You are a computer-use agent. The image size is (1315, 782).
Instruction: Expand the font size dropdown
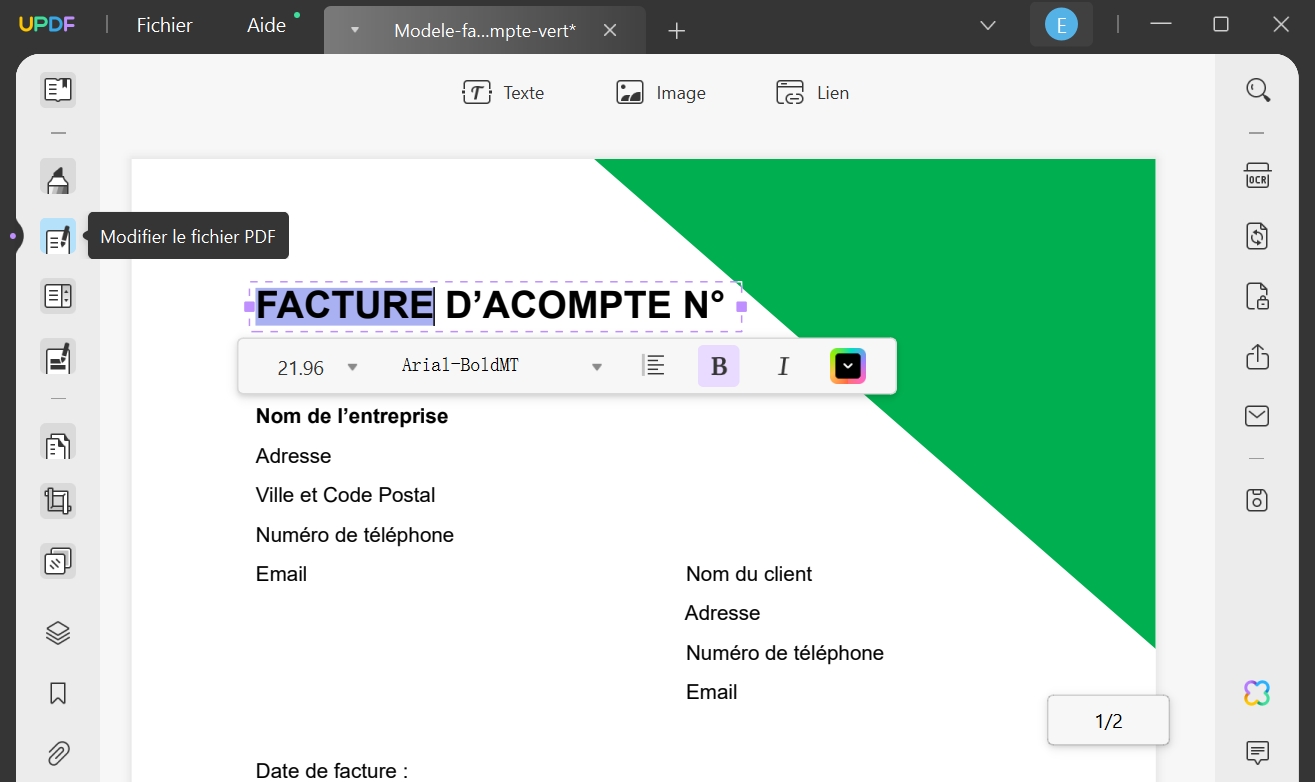pos(352,367)
